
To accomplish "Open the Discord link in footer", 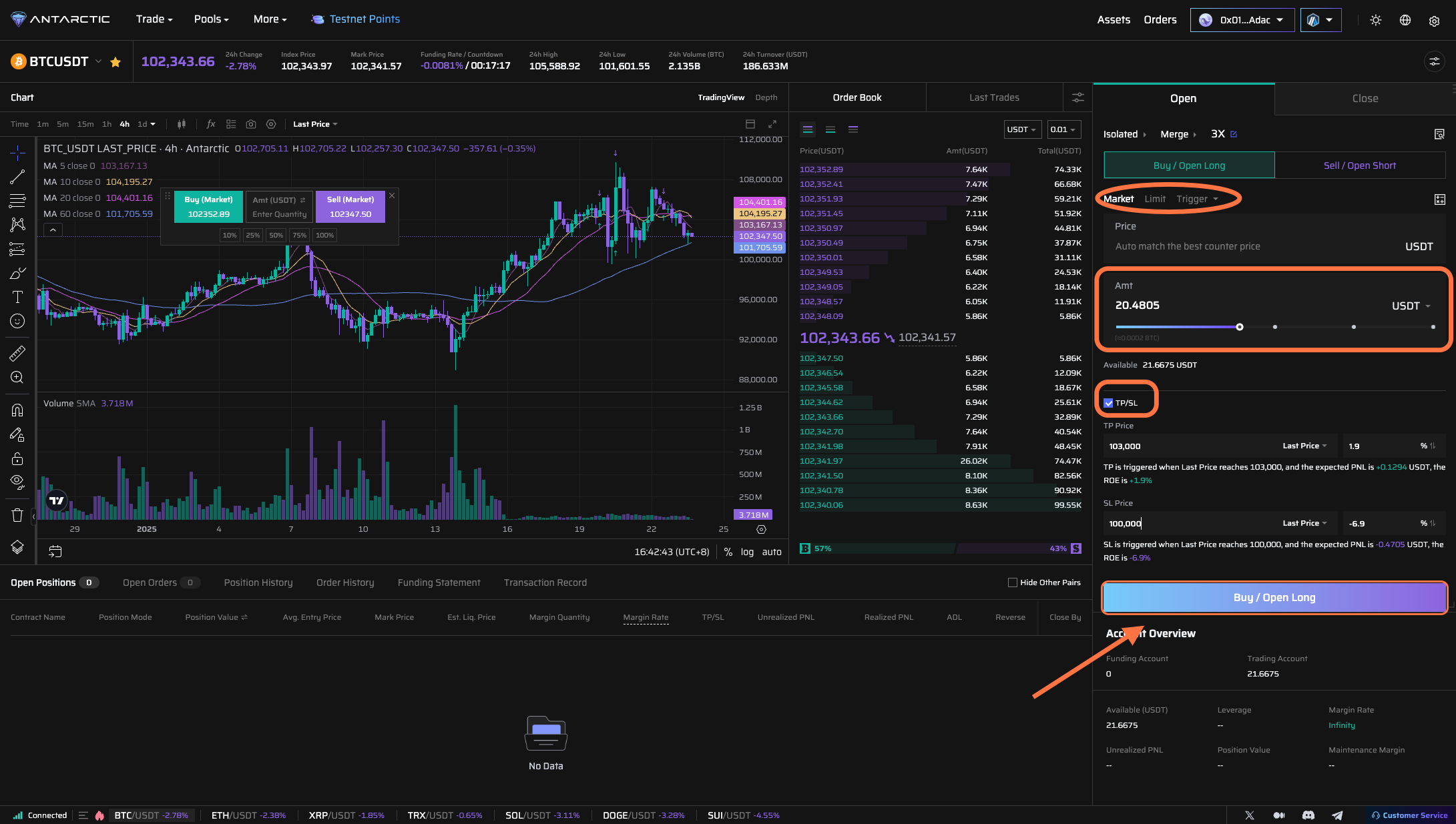I will (x=1308, y=815).
